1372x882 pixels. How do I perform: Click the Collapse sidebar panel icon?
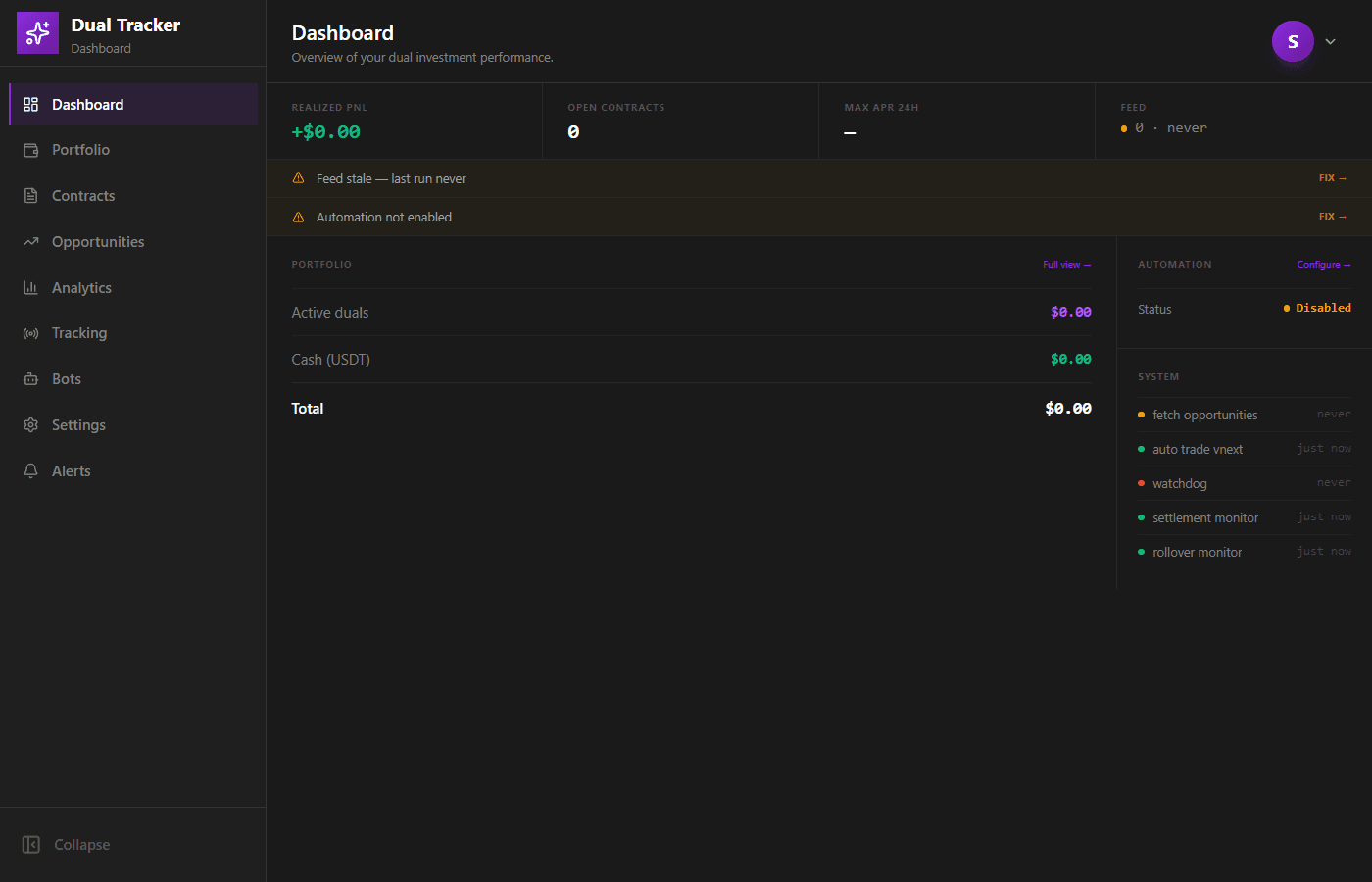[31, 845]
